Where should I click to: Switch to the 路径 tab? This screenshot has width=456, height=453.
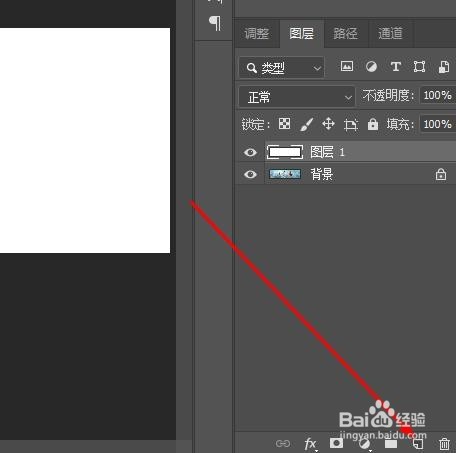click(346, 34)
